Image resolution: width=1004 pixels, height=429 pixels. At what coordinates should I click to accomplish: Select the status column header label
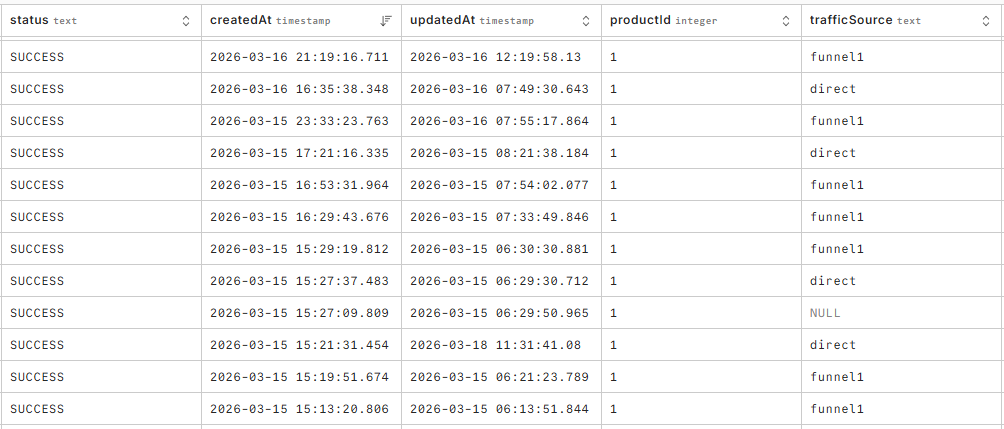click(29, 20)
